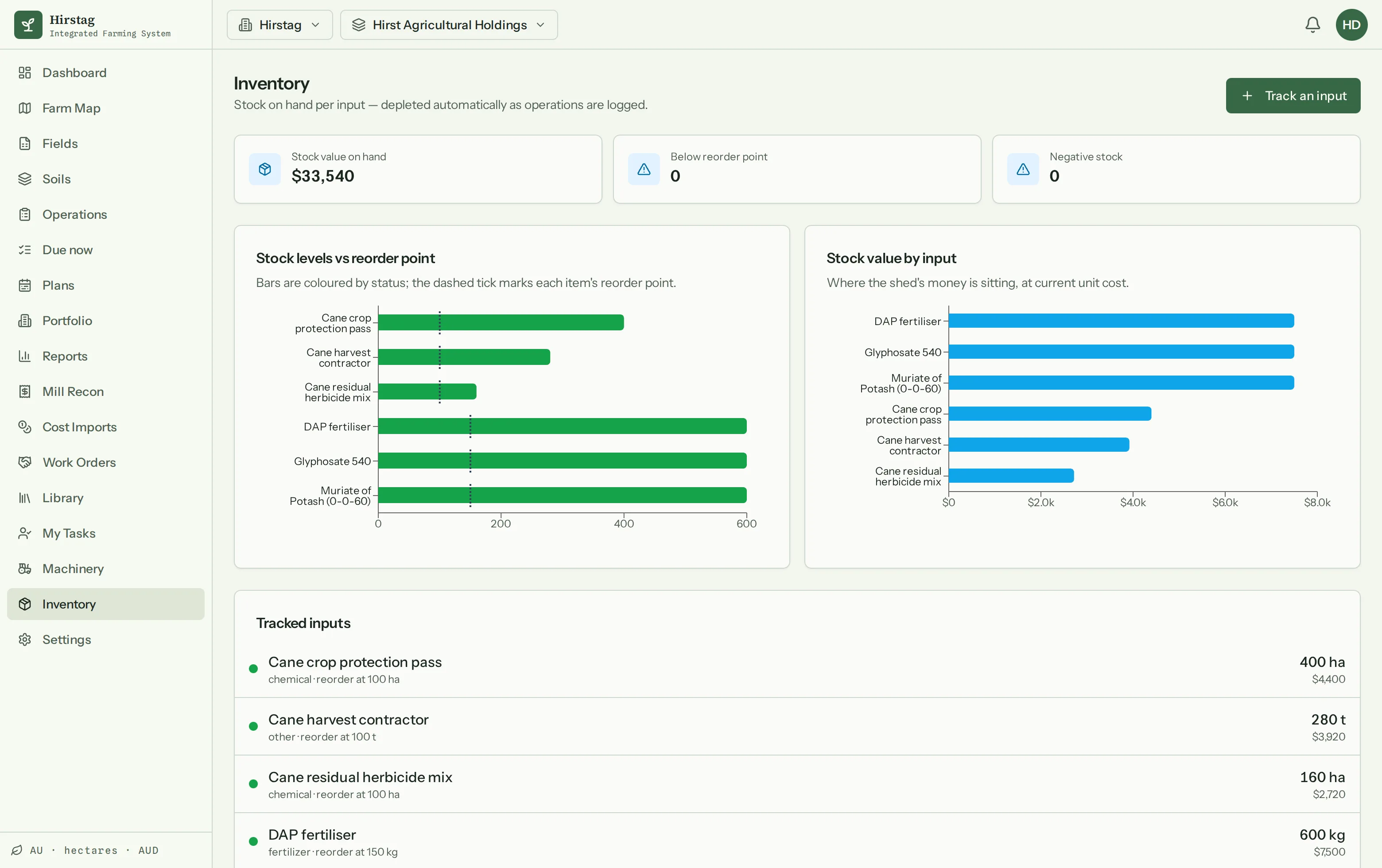Open the Cane harvest contractor row
Image resolution: width=1382 pixels, height=868 pixels.
click(x=797, y=727)
